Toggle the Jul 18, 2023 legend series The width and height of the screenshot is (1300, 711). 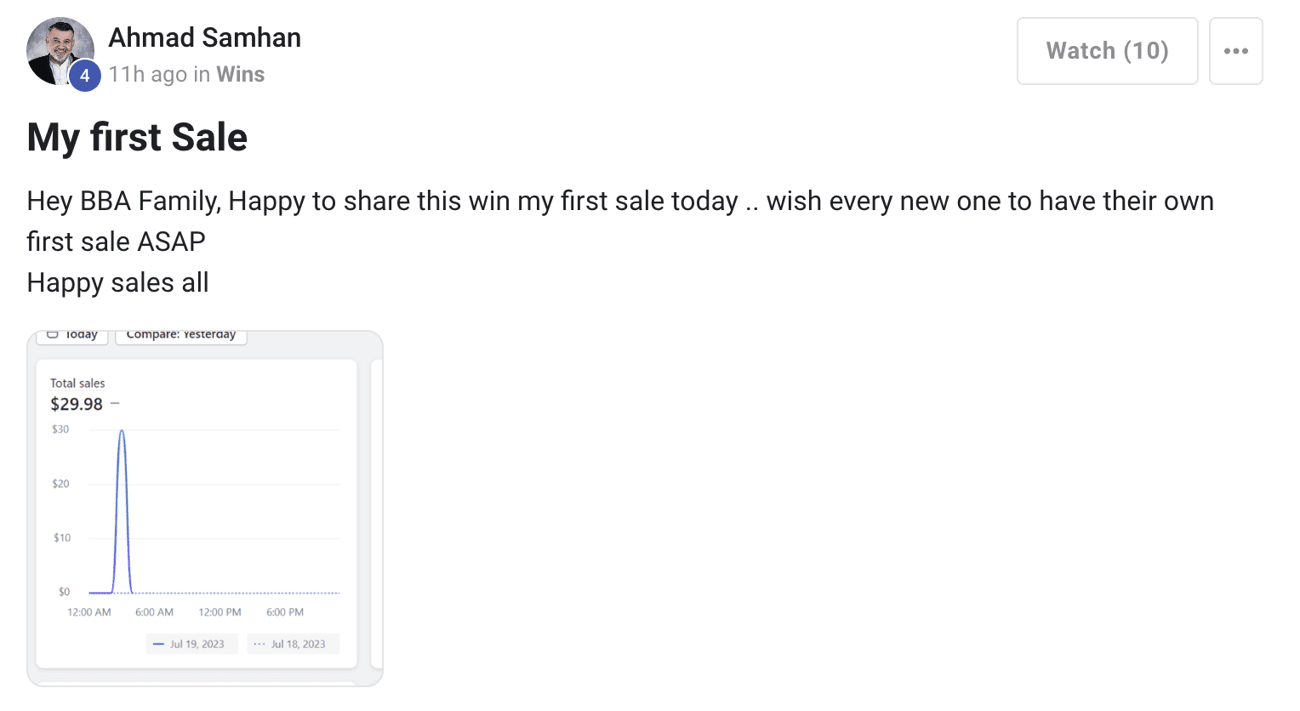(x=292, y=644)
